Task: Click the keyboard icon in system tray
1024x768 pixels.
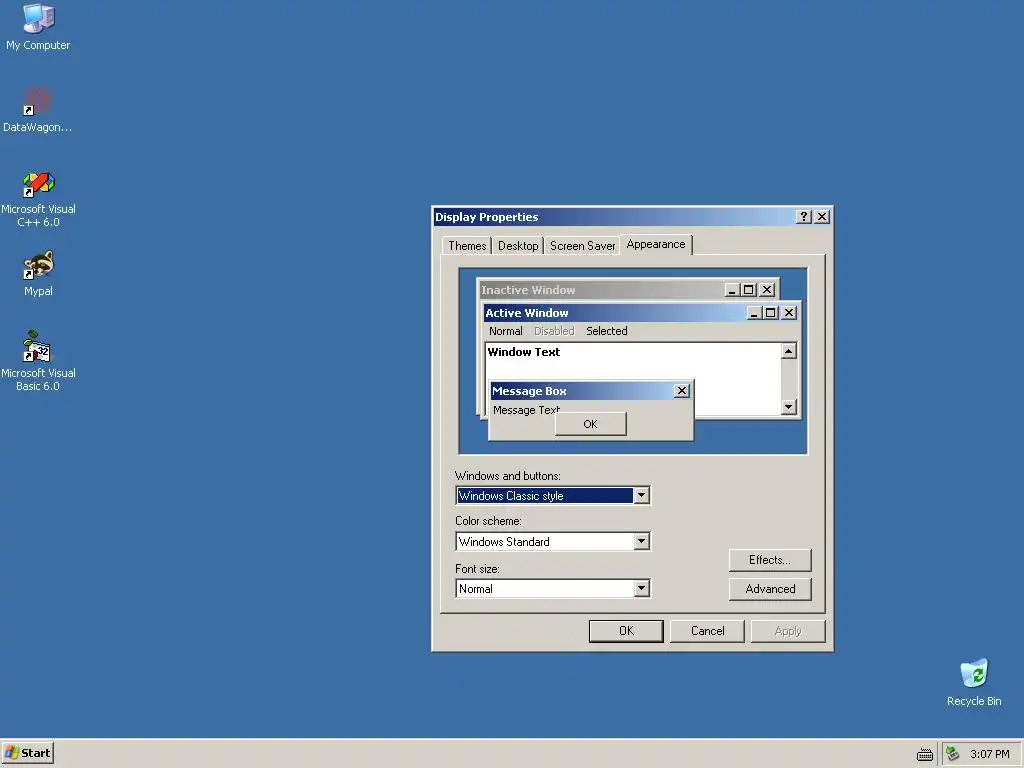Action: (925, 754)
